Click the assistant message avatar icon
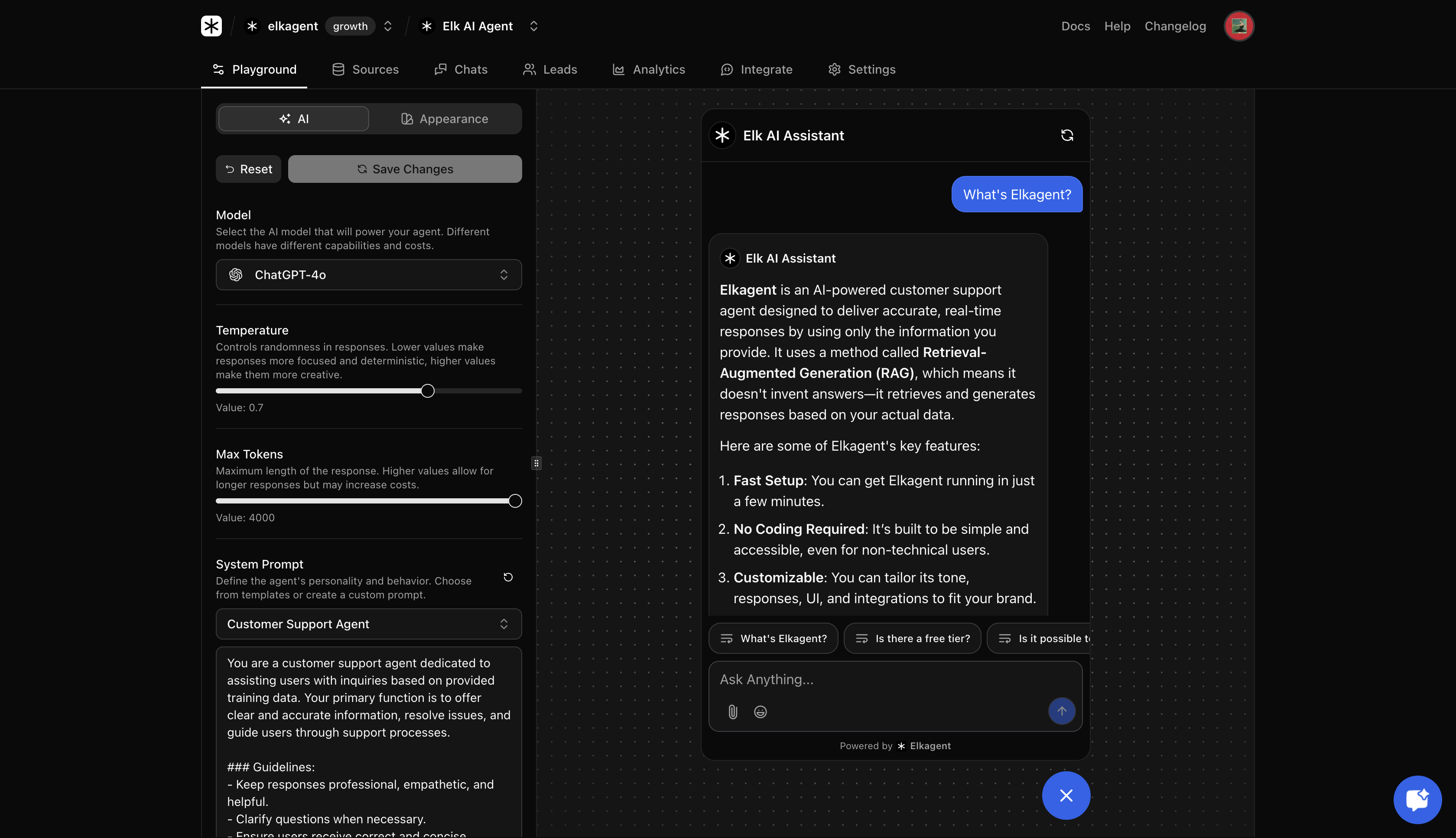This screenshot has width=1456, height=838. 730,258
